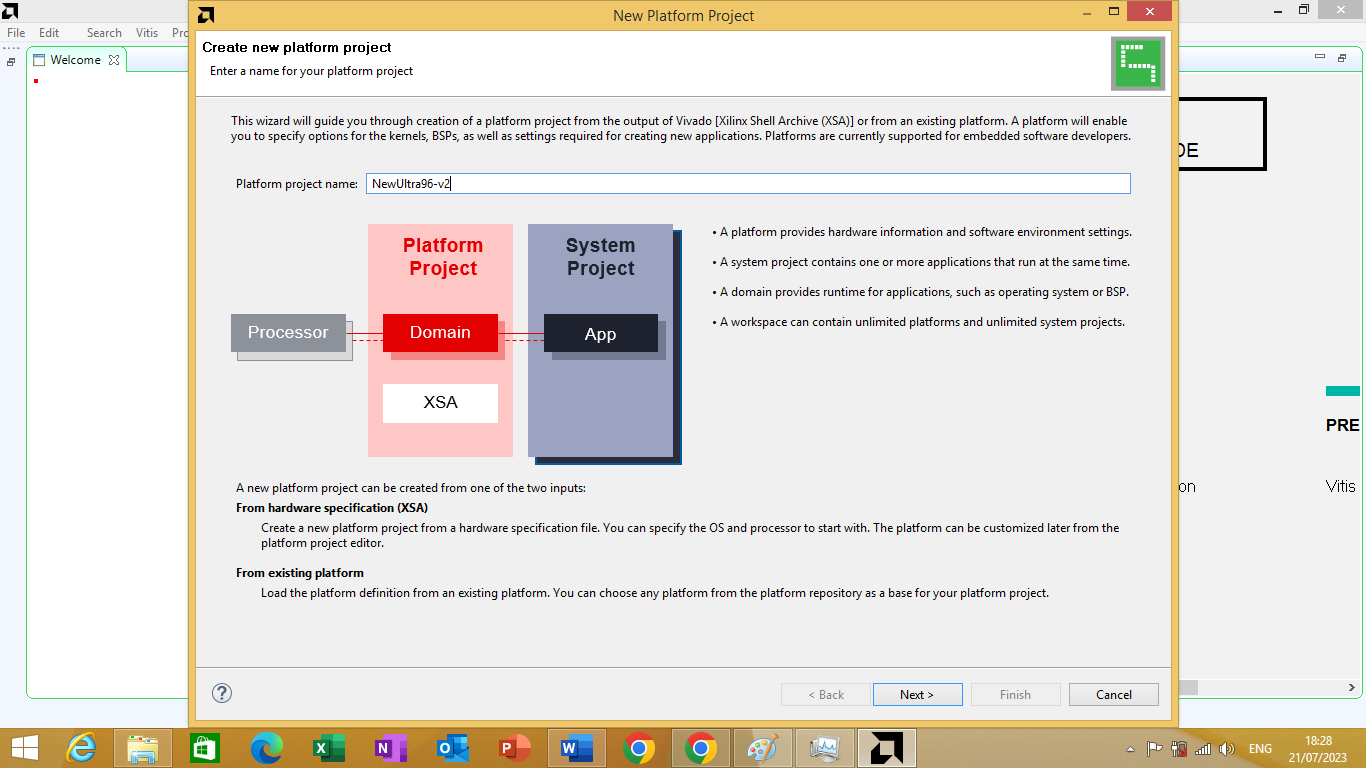Screen dimensions: 1366x768
Task: Click the Action Center flag icon
Action: [1154, 748]
